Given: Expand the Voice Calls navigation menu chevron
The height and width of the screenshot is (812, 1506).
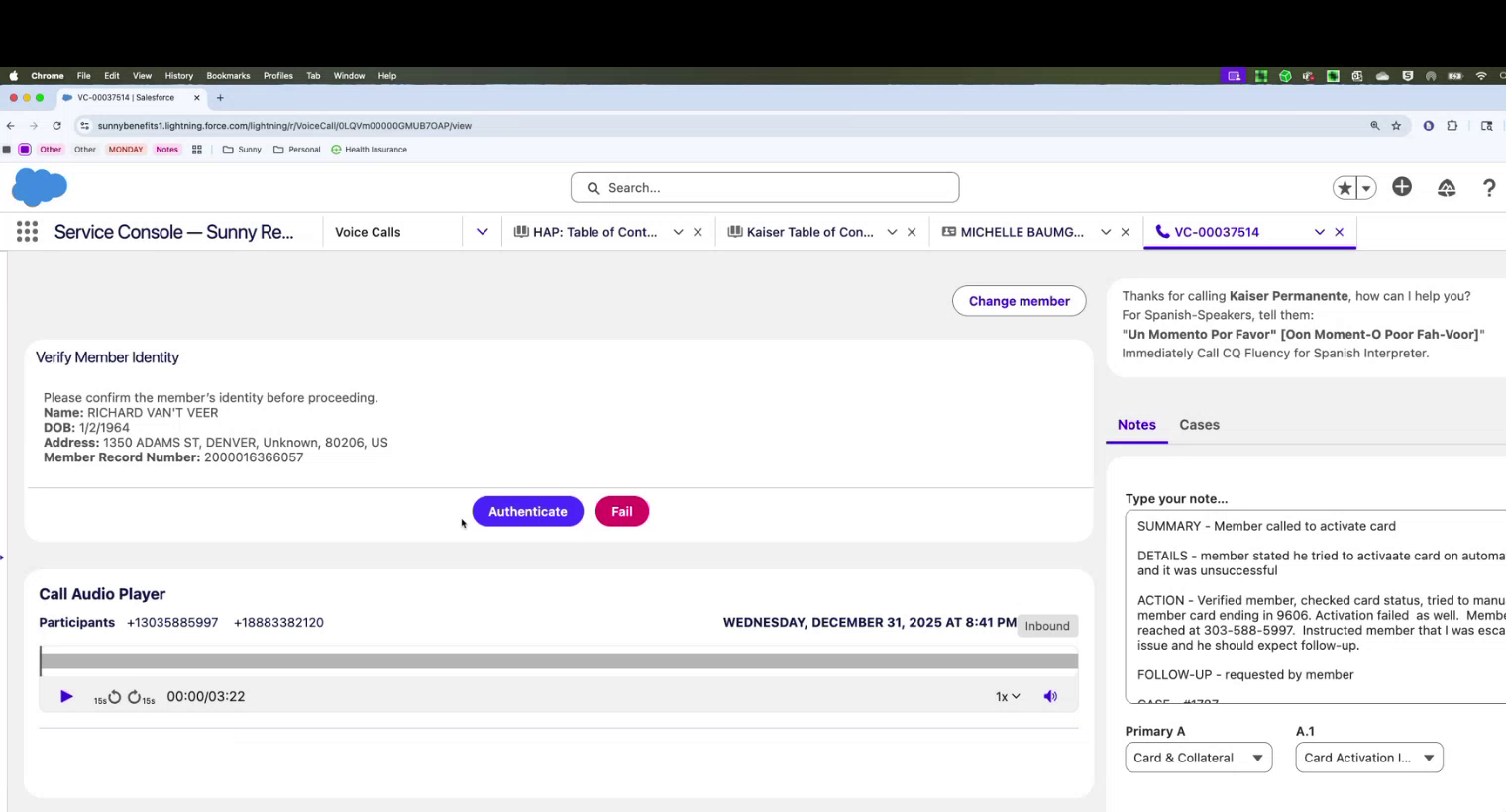Looking at the screenshot, I should click(x=482, y=232).
